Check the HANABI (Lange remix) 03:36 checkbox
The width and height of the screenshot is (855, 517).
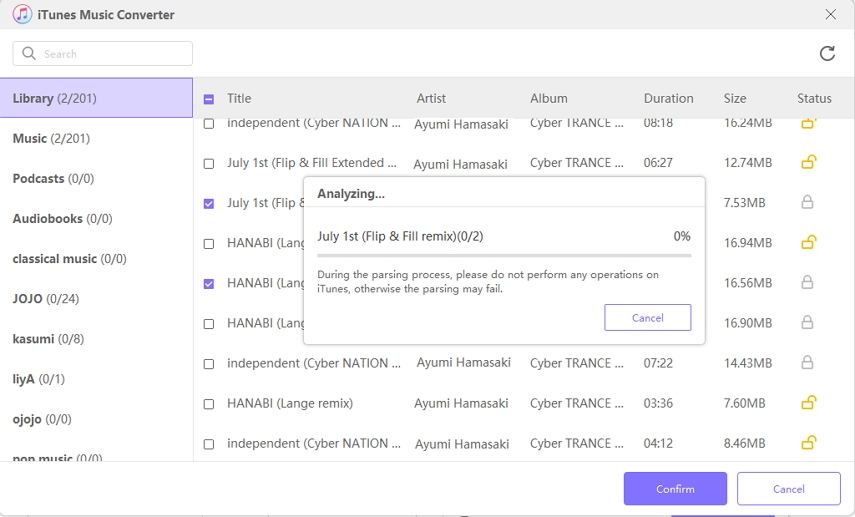coord(209,404)
